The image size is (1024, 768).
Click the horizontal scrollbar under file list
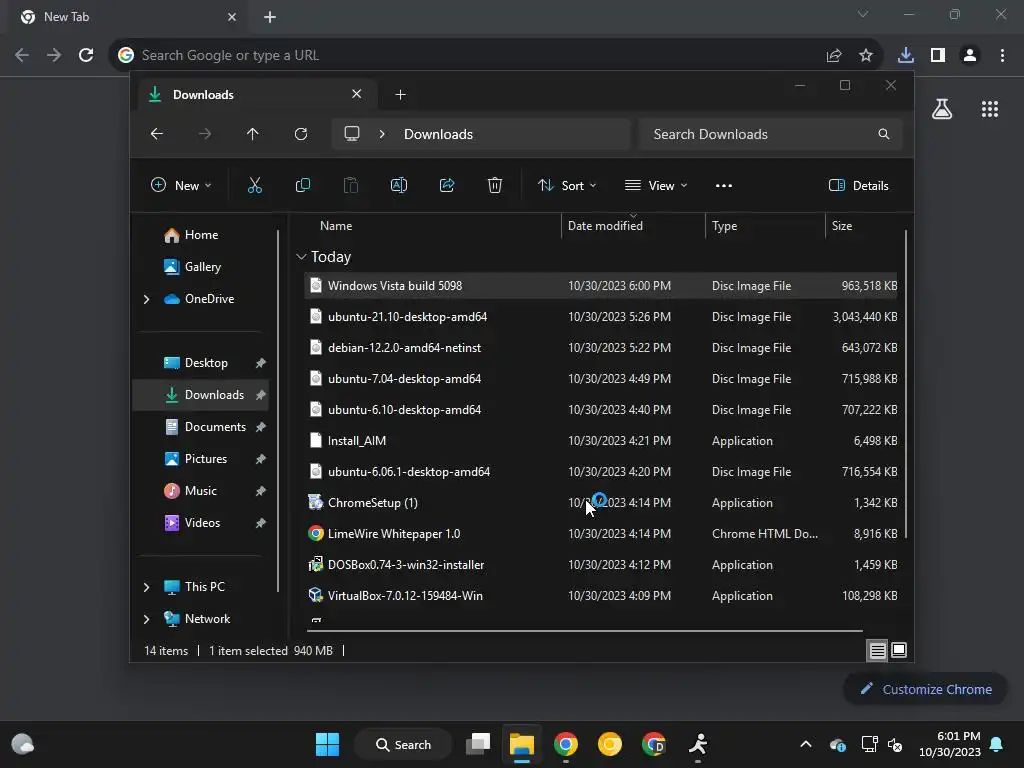[585, 631]
